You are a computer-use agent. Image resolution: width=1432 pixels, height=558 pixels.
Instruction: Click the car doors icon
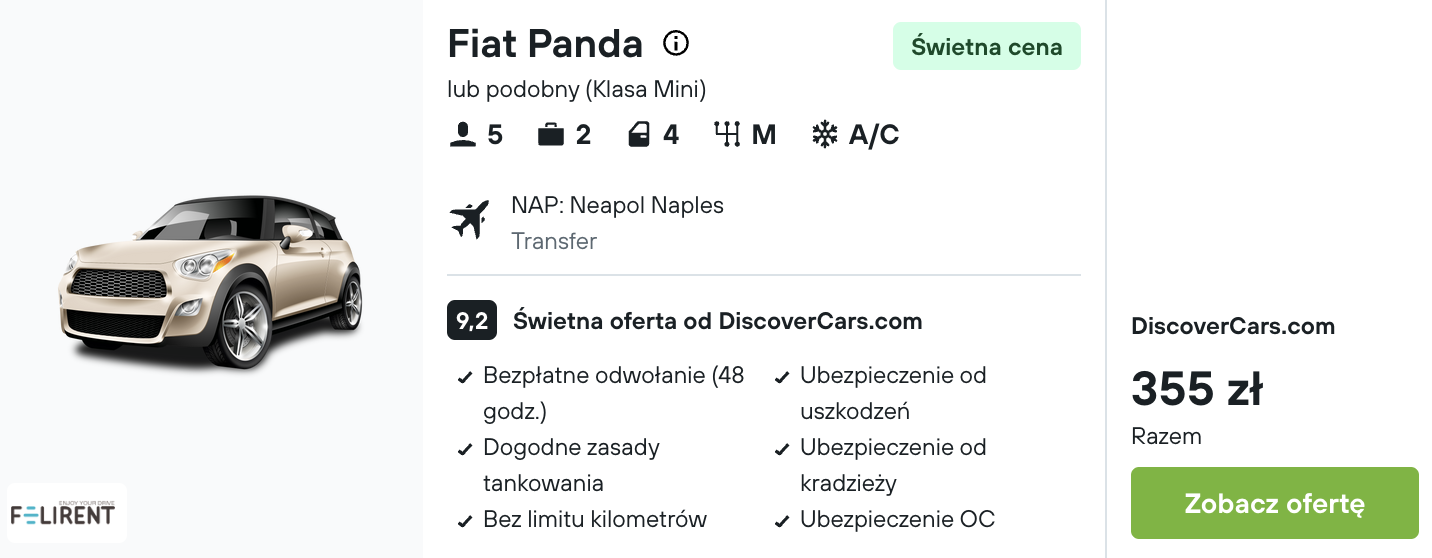point(639,135)
